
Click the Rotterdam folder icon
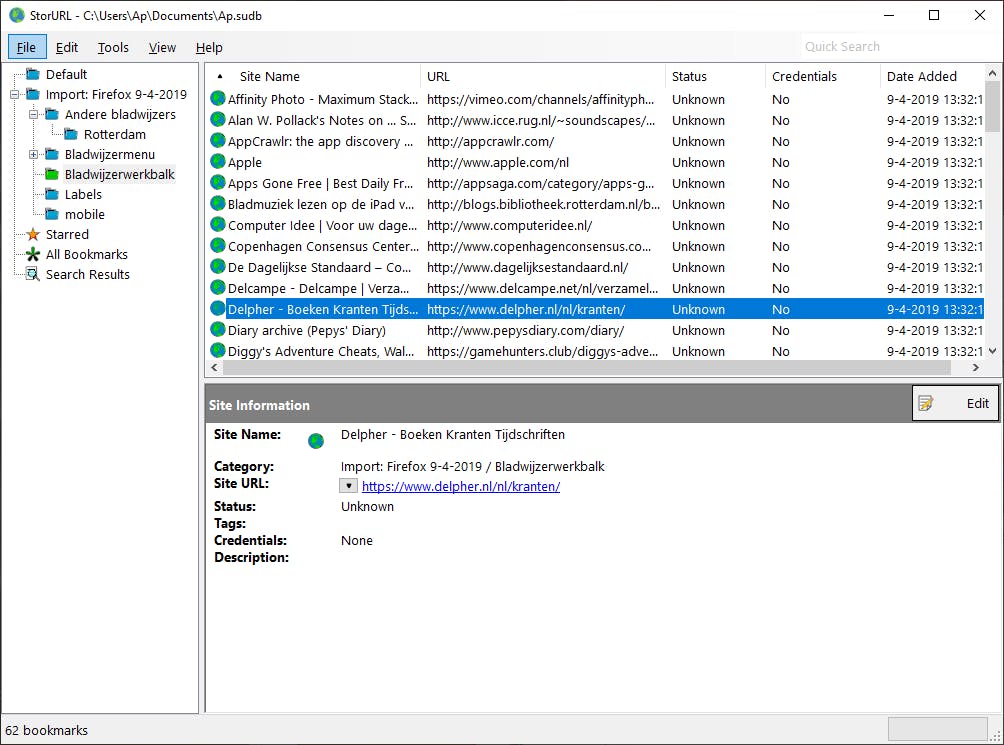pyautogui.click(x=71, y=134)
